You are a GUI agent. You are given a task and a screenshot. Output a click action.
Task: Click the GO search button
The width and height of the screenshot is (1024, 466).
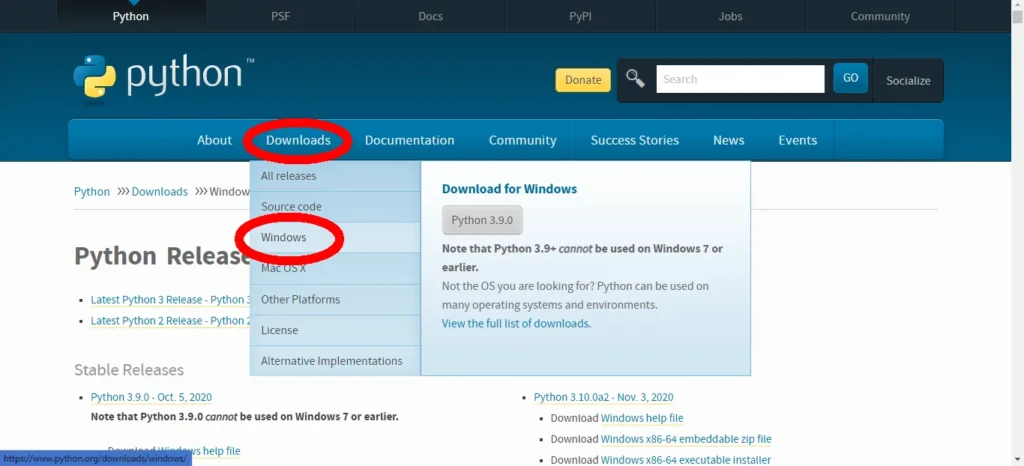pyautogui.click(x=850, y=78)
